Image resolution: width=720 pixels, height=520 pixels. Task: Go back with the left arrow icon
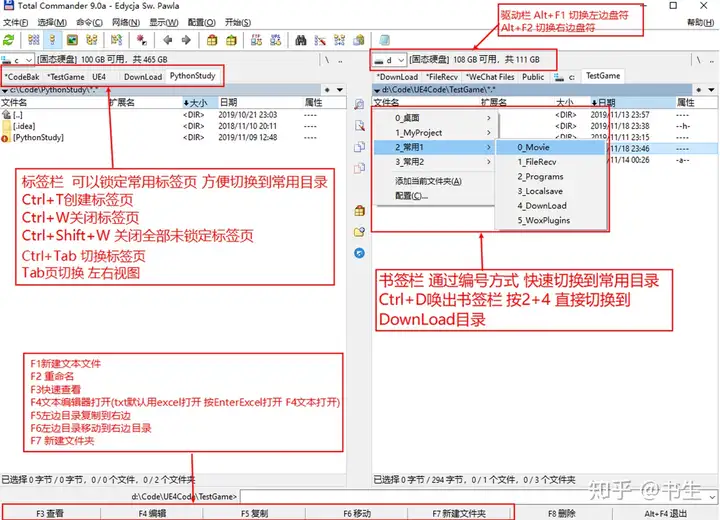pos(168,40)
